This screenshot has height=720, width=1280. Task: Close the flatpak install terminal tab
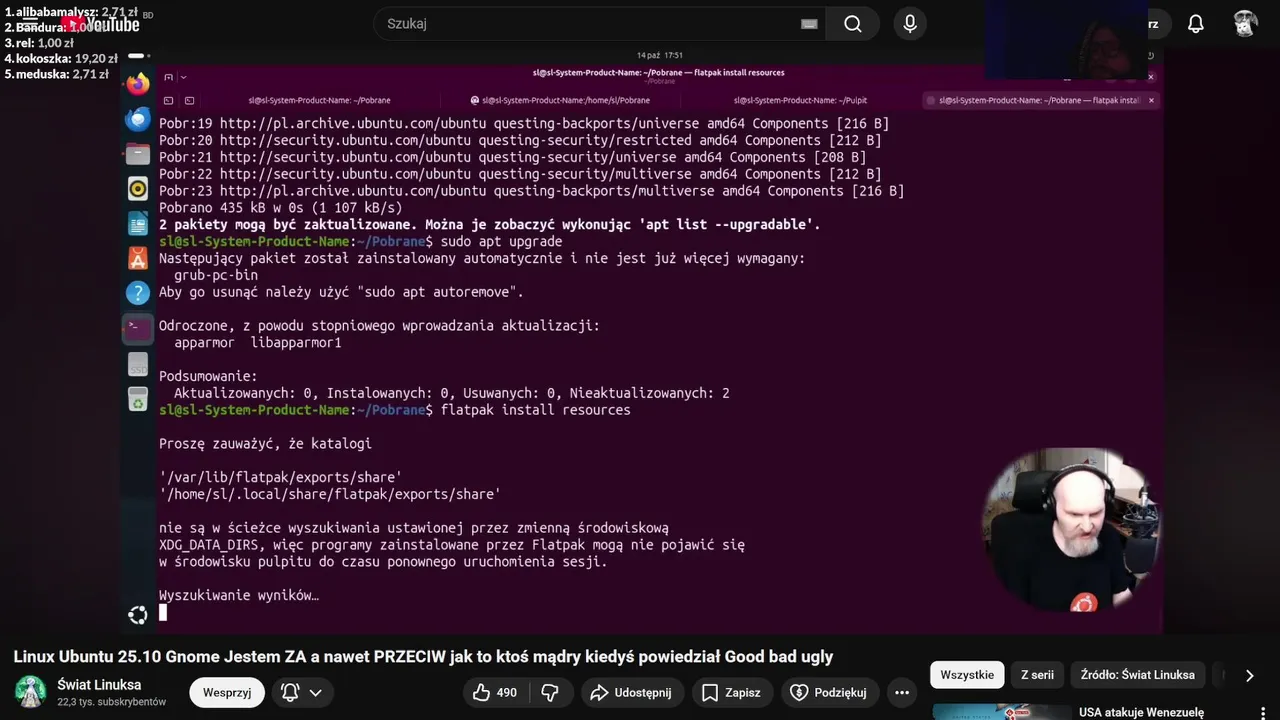[x=1151, y=100]
